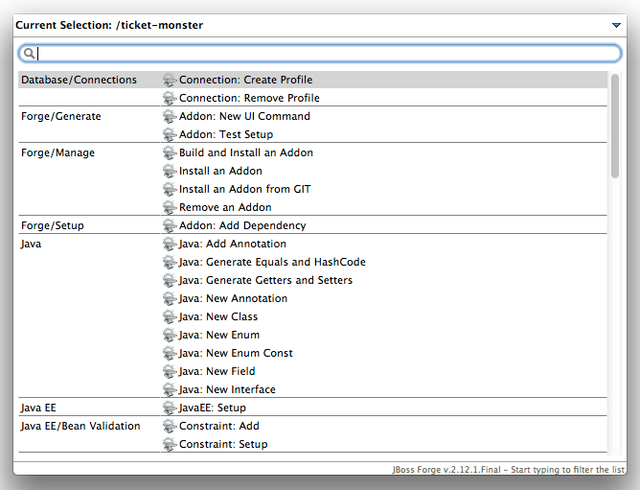This screenshot has width=640, height=490.
Task: Run Java: Generate Equals and HashCode
Action: [x=272, y=262]
